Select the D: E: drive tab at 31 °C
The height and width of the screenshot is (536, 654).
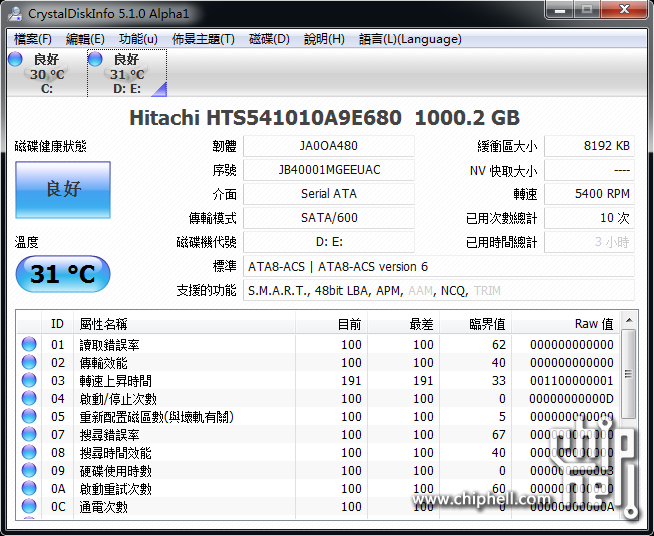pos(127,73)
